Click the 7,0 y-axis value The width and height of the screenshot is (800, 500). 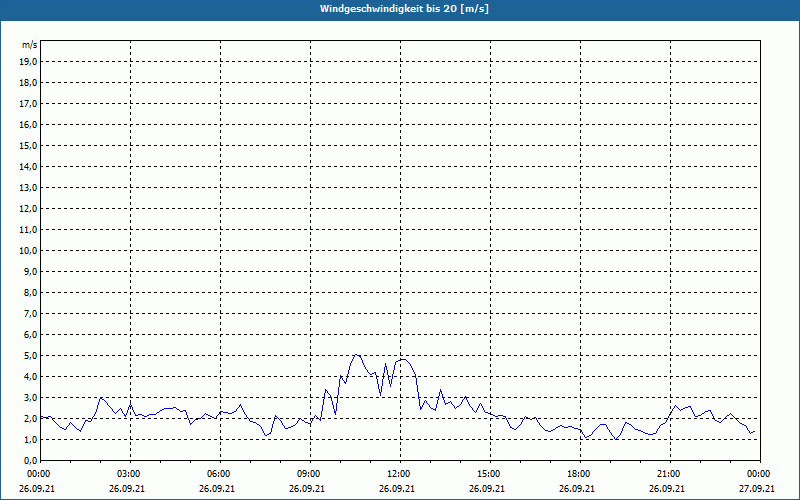click(30, 313)
